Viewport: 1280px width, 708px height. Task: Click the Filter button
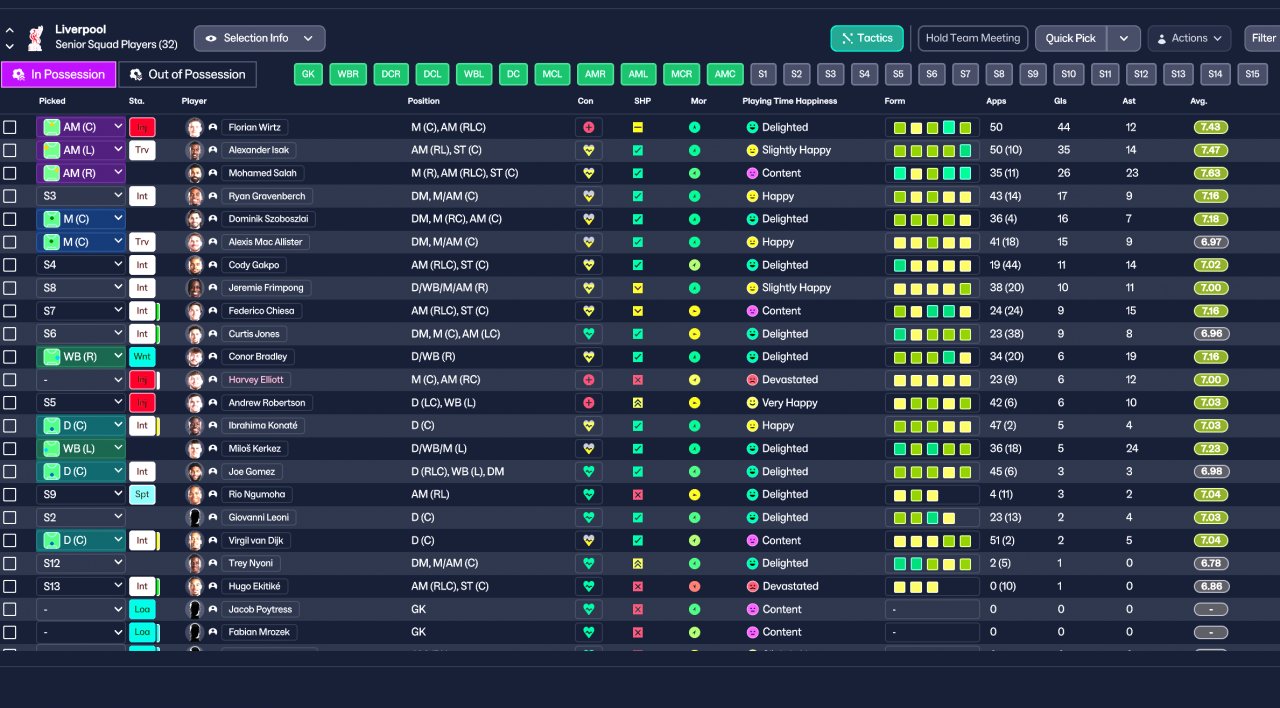[x=1262, y=38]
